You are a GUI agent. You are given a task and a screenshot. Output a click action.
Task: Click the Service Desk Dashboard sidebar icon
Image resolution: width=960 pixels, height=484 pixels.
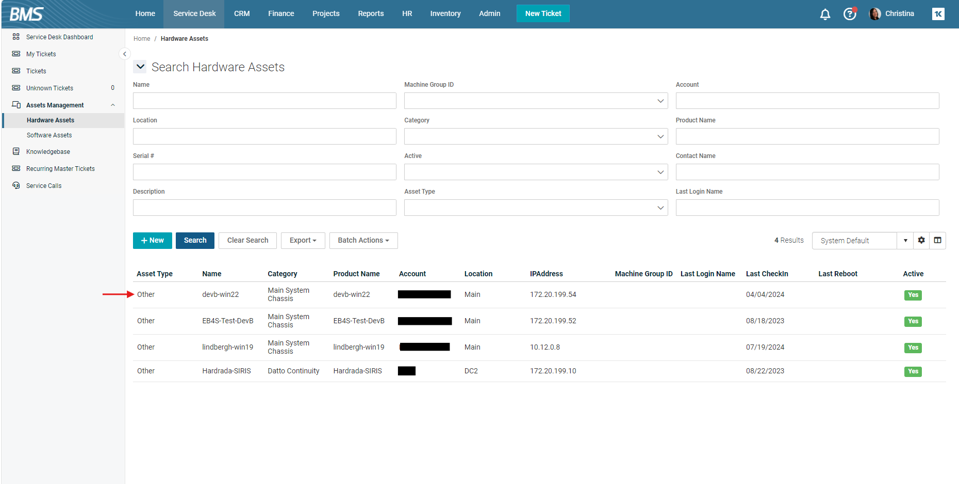16,37
